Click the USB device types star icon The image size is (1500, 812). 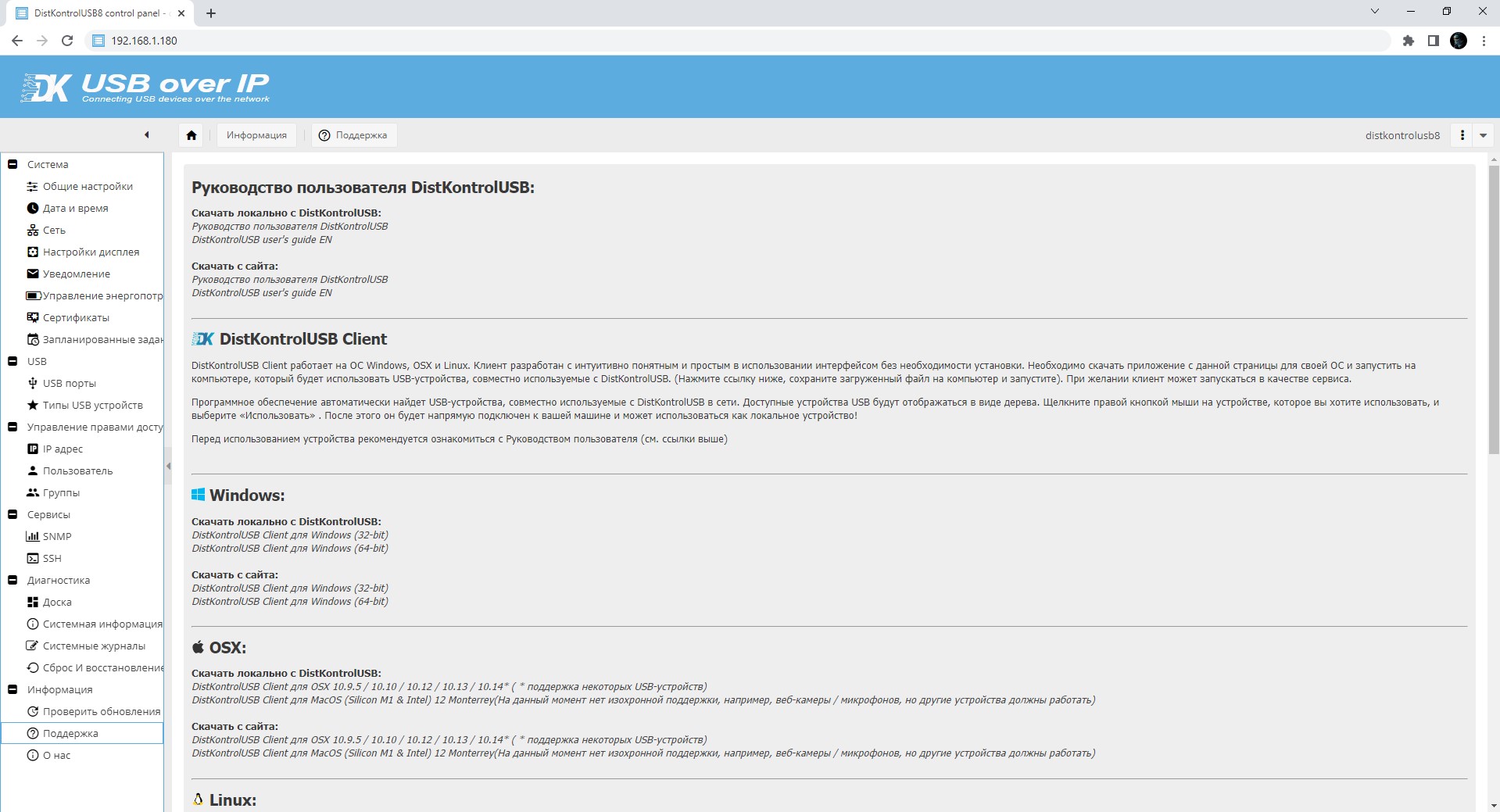tap(32, 405)
